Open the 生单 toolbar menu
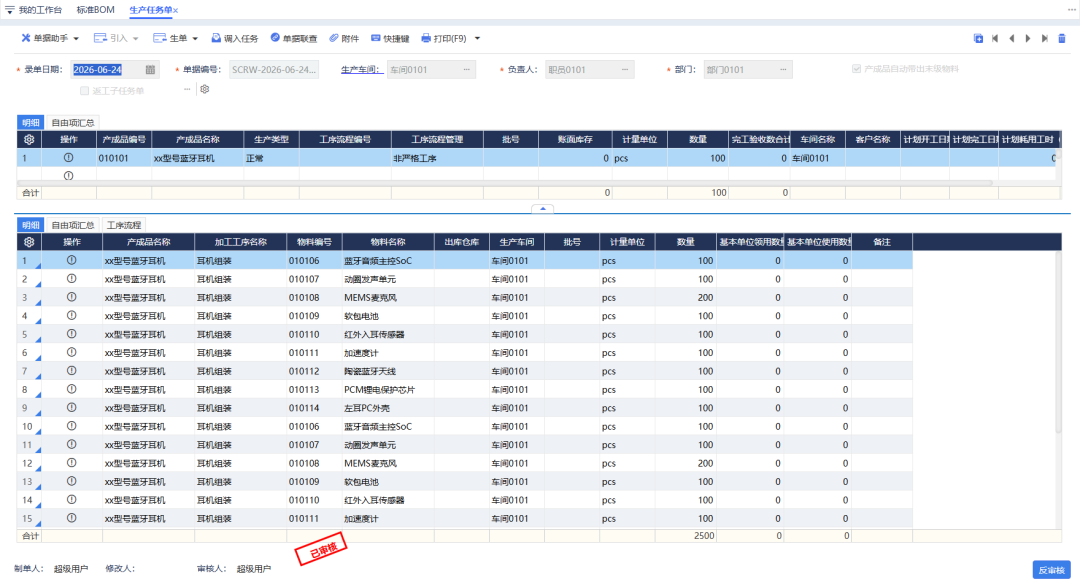Screen dimensions: 1080x585 pos(176,39)
